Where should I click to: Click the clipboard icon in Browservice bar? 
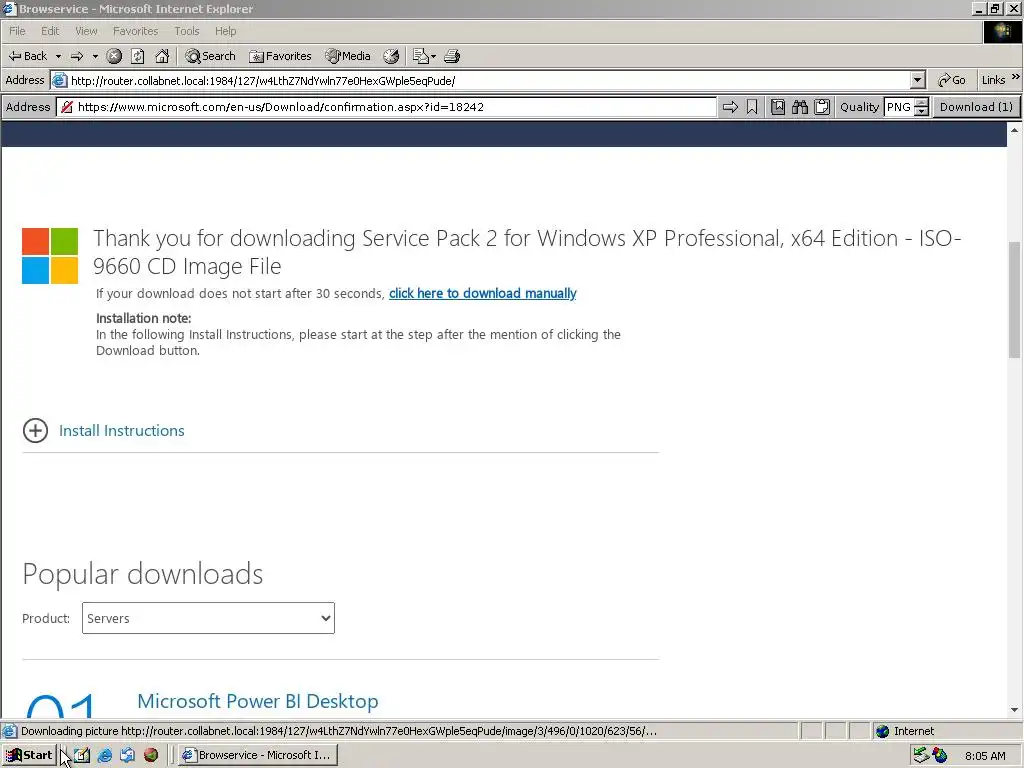[x=822, y=107]
